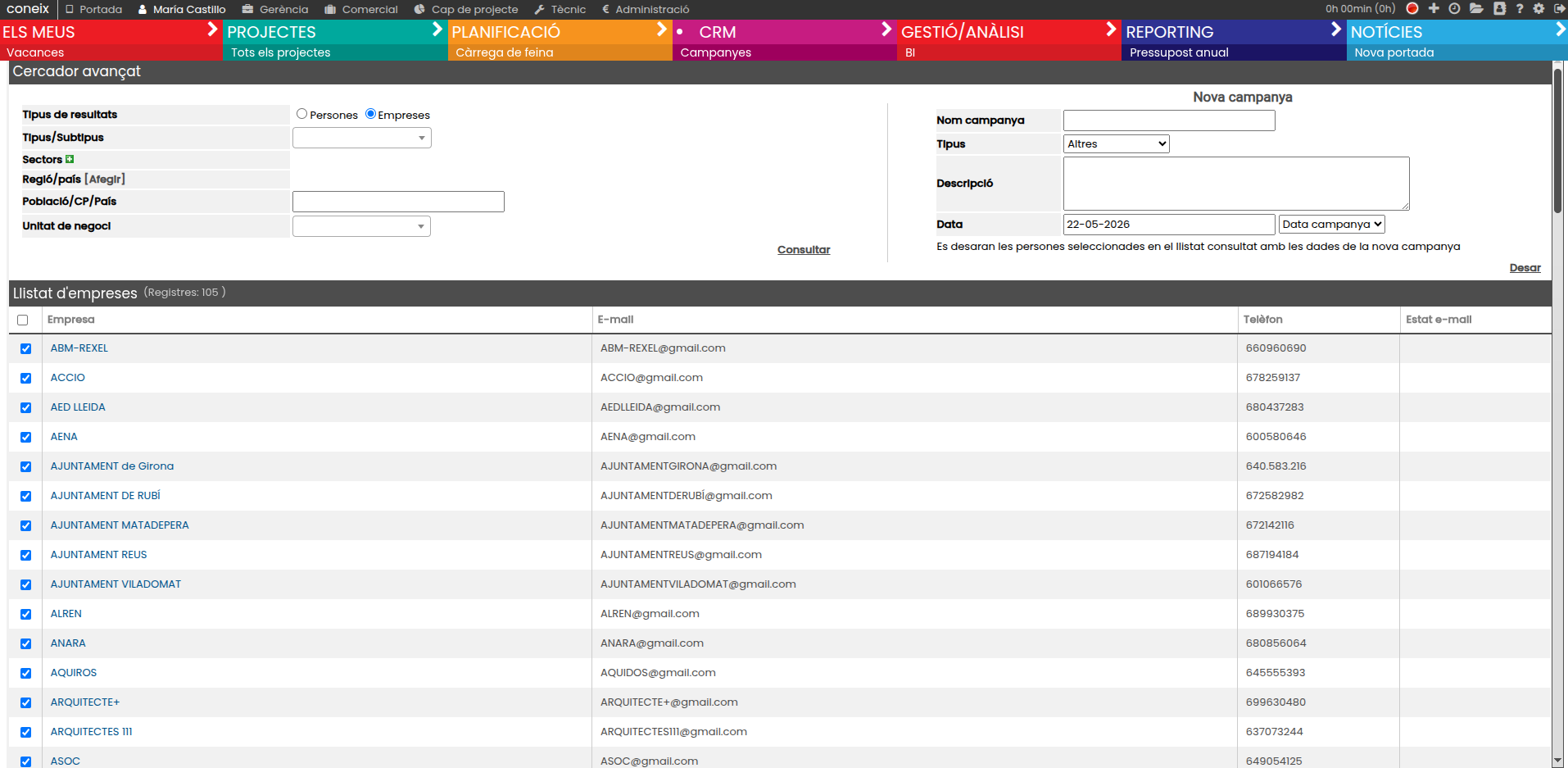Viewport: 1568px width, 768px height.
Task: Open the Data campanya dropdown
Action: pos(1331,224)
